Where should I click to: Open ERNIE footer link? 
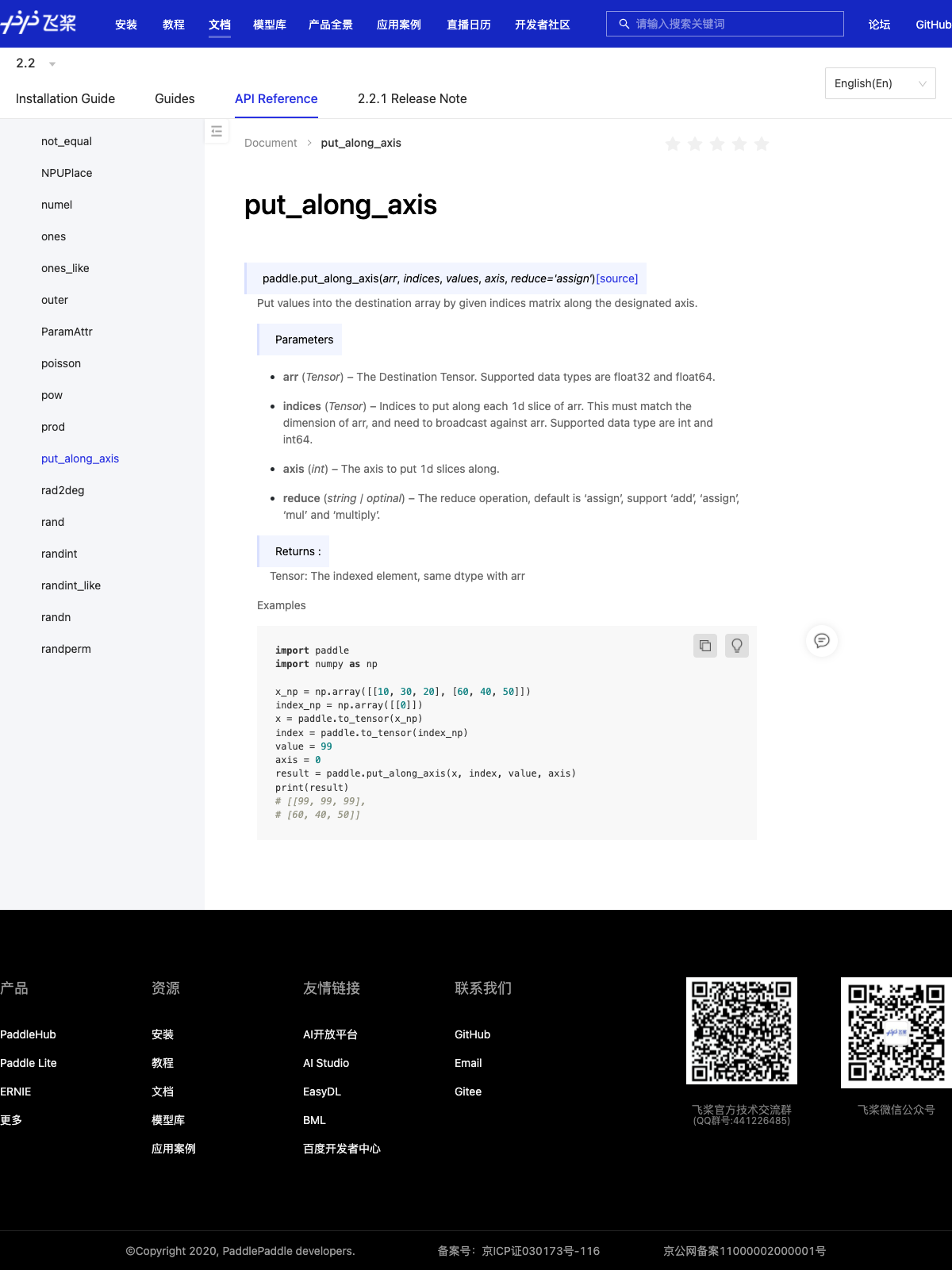tap(16, 1092)
